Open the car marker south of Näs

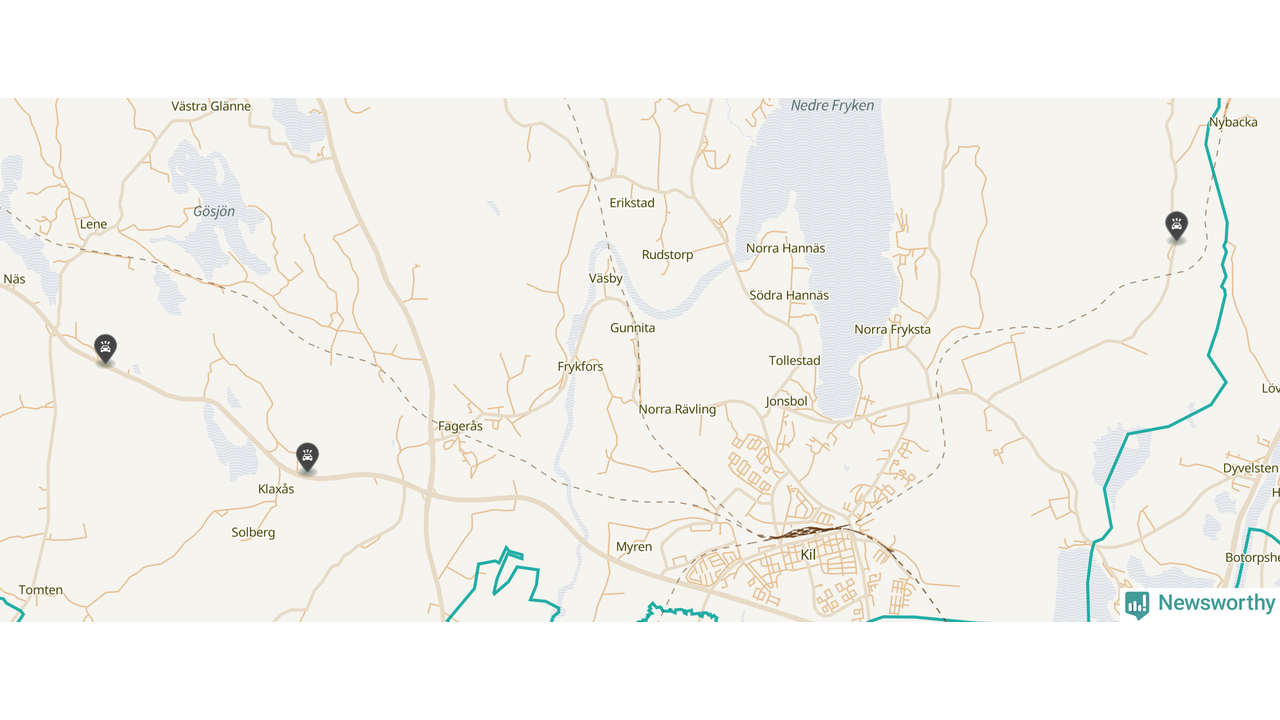(x=105, y=349)
